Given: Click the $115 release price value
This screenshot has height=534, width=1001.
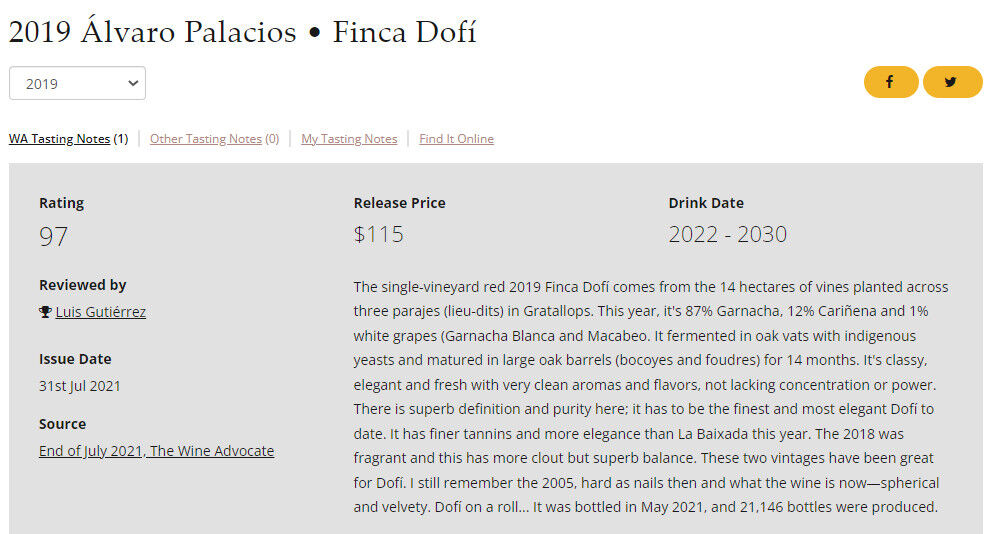Looking at the screenshot, I should coord(379,235).
